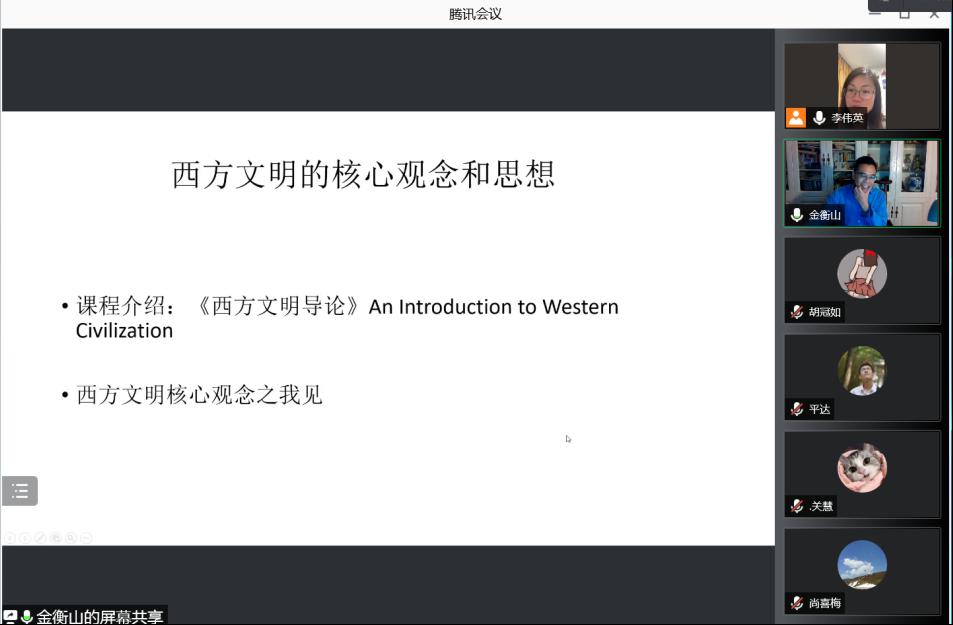Click 李伟英's microphone icon
953x625 pixels.
click(x=819, y=117)
